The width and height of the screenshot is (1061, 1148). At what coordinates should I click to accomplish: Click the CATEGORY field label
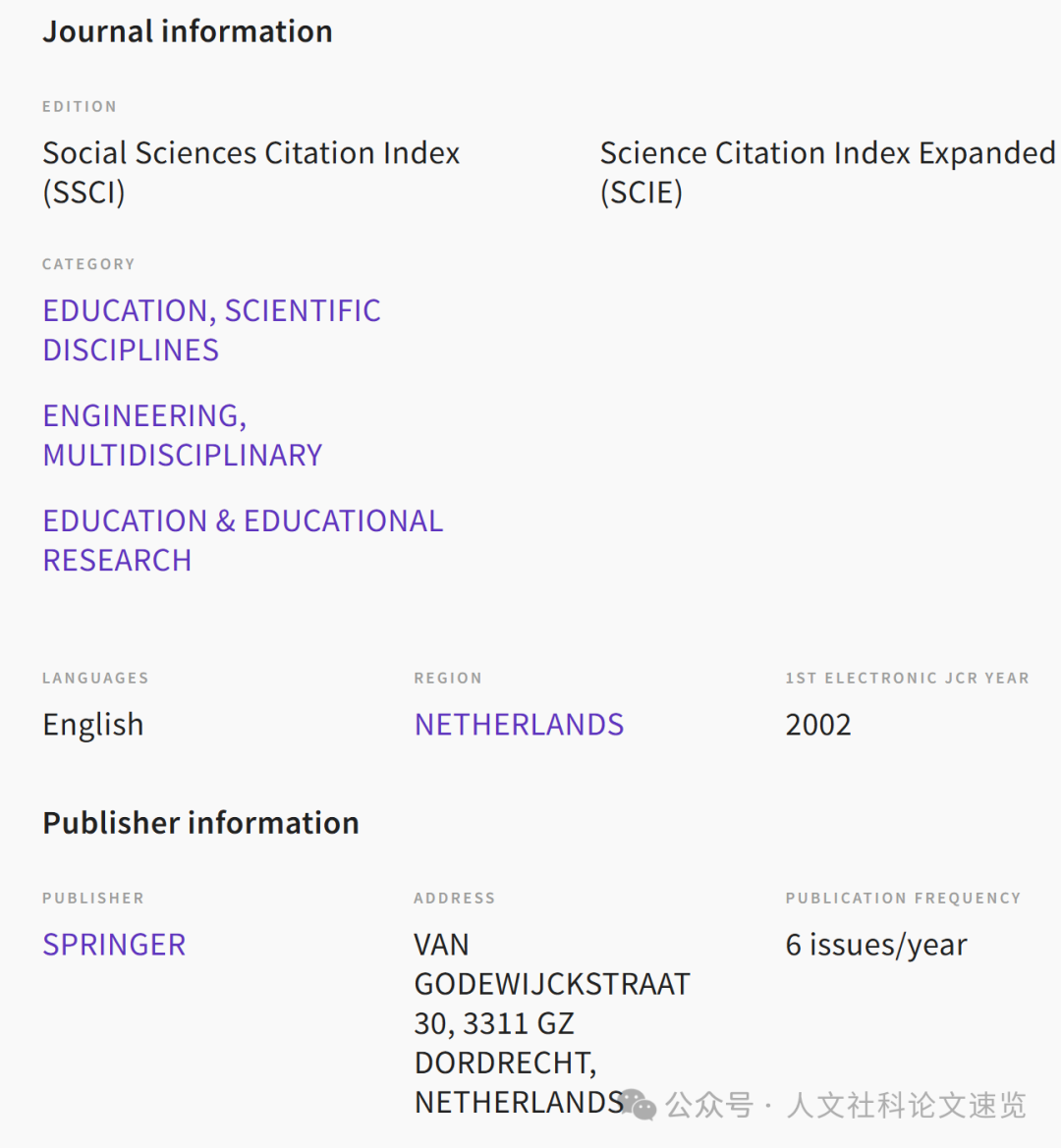point(88,264)
